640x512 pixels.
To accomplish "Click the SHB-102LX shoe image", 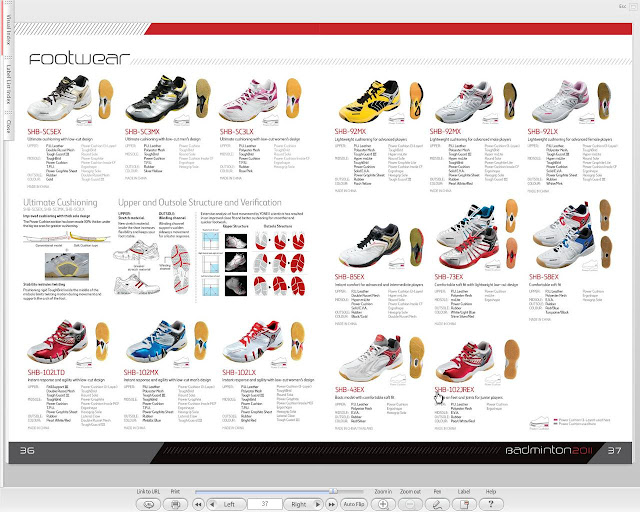I will tap(253, 342).
